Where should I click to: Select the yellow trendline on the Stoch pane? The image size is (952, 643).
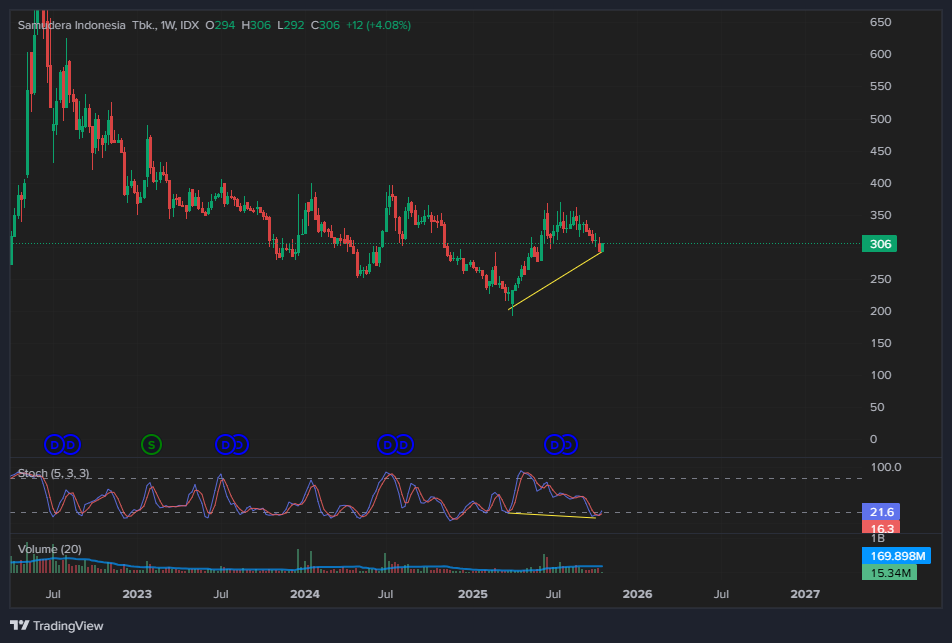[552, 515]
